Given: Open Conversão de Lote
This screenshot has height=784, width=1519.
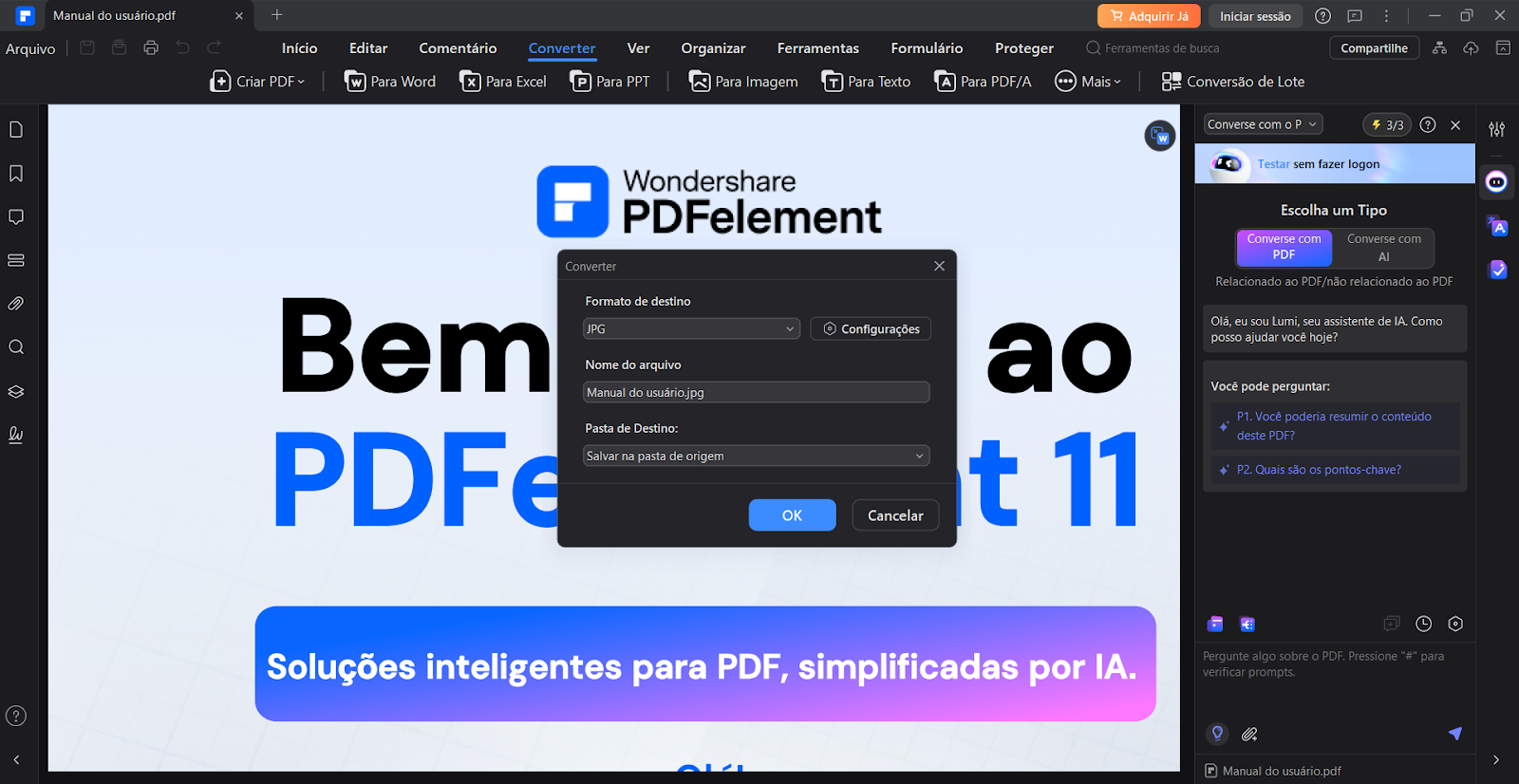Looking at the screenshot, I should point(1232,82).
